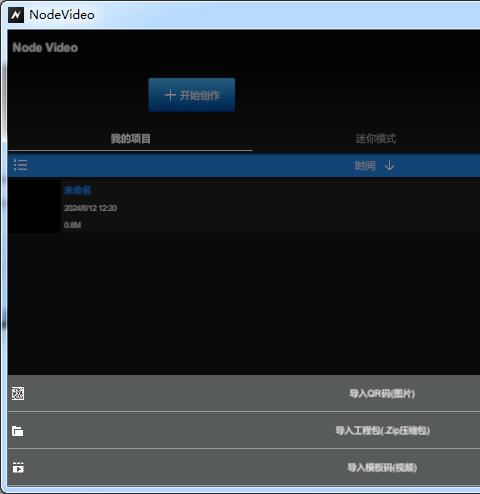Click the video template code icon
The width and height of the screenshot is (480, 494).
pos(18,467)
